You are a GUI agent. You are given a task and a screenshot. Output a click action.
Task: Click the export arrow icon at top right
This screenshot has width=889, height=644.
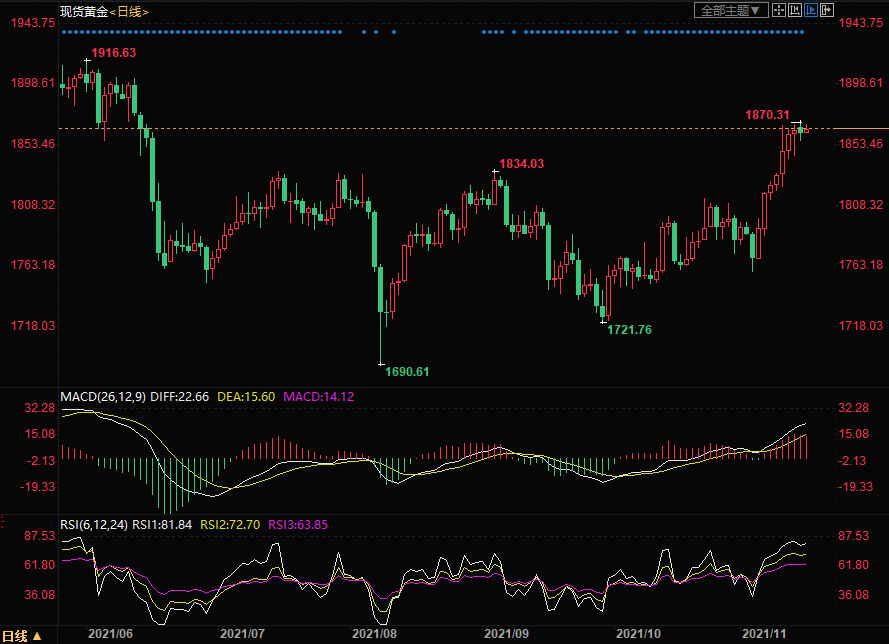pos(827,10)
